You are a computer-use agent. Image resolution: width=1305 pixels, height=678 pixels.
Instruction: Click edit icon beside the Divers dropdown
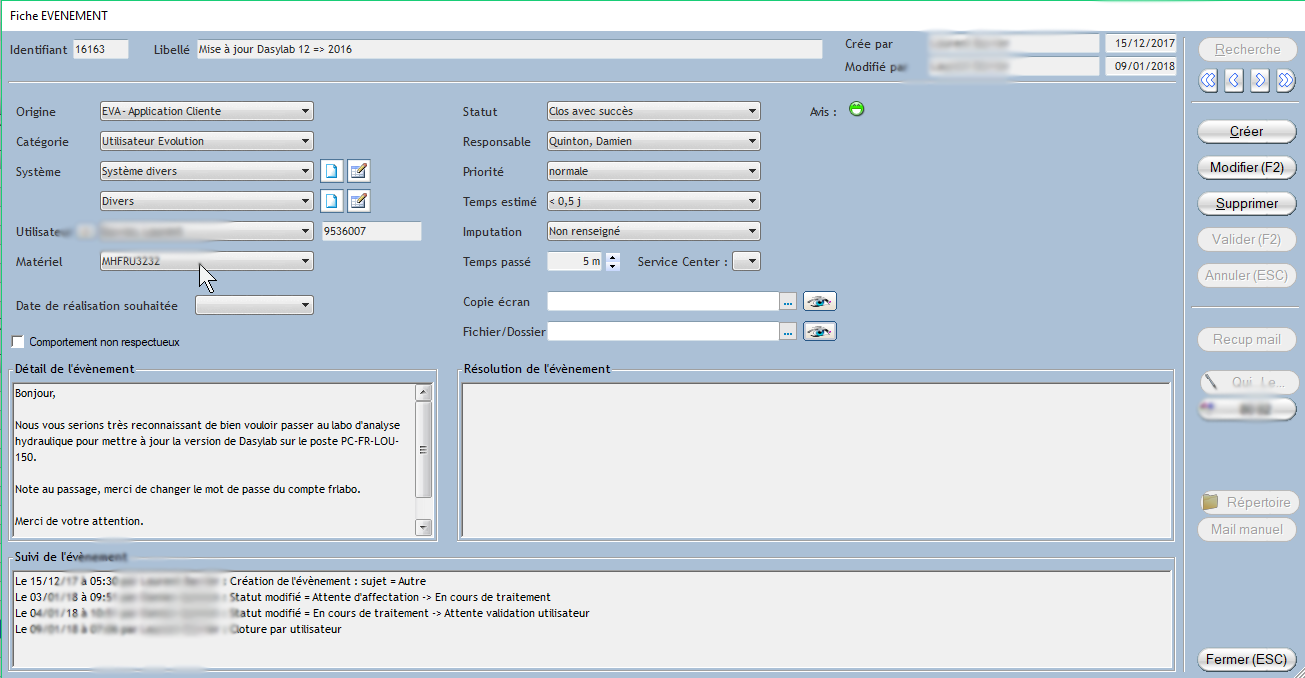click(x=359, y=202)
